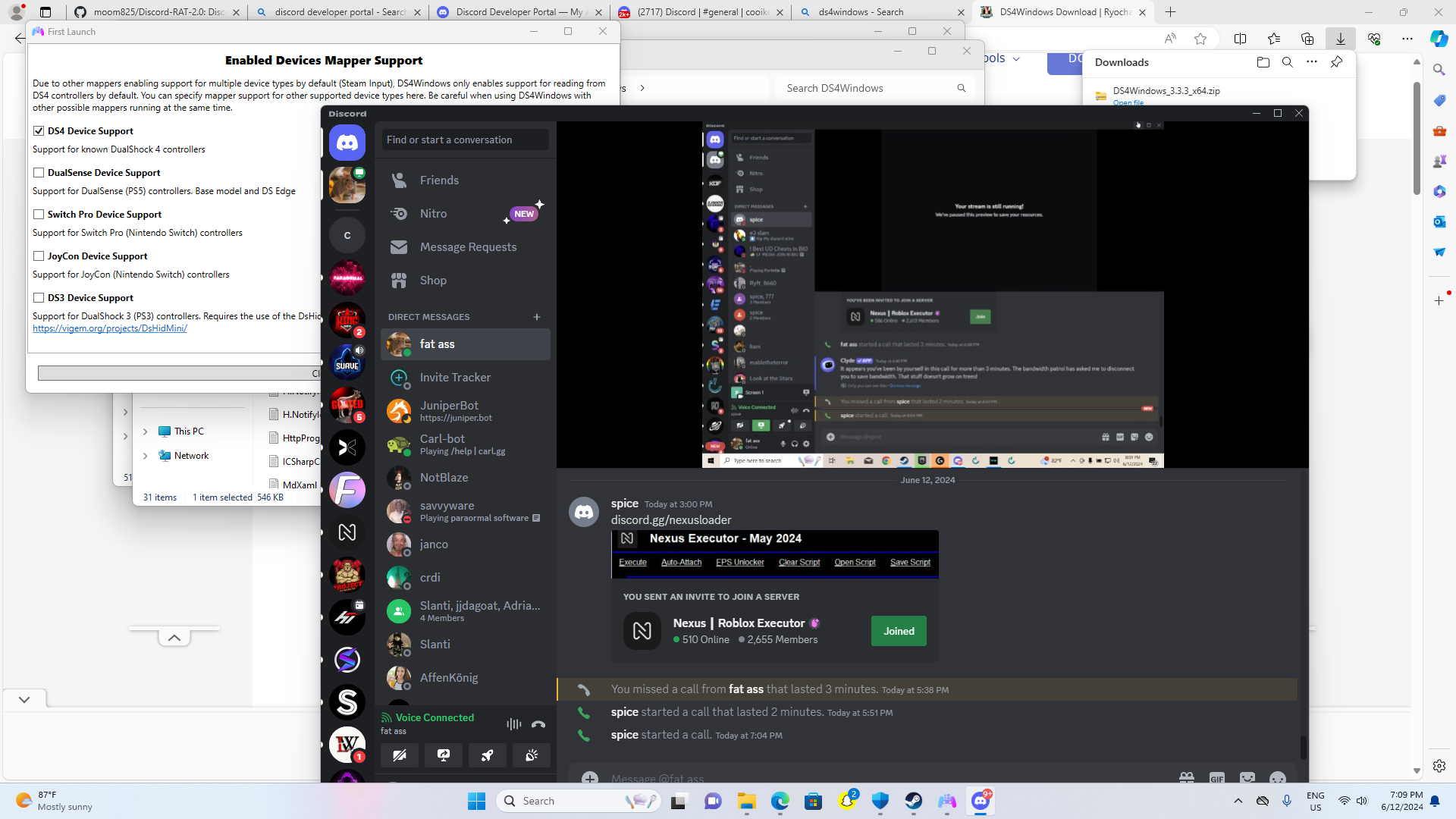Image resolution: width=1456 pixels, height=819 pixels.
Task: Click the share your screen icon
Action: point(444,755)
